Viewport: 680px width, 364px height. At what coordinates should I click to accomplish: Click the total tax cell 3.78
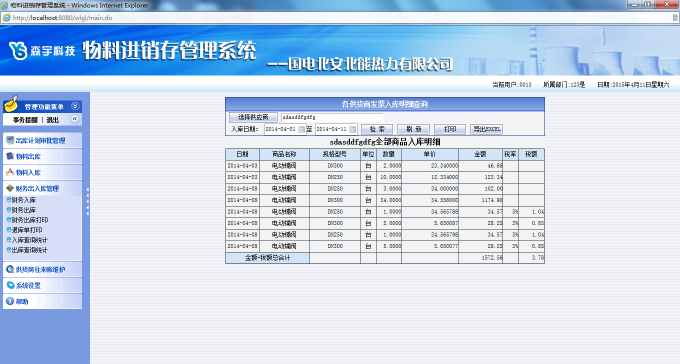[531, 258]
